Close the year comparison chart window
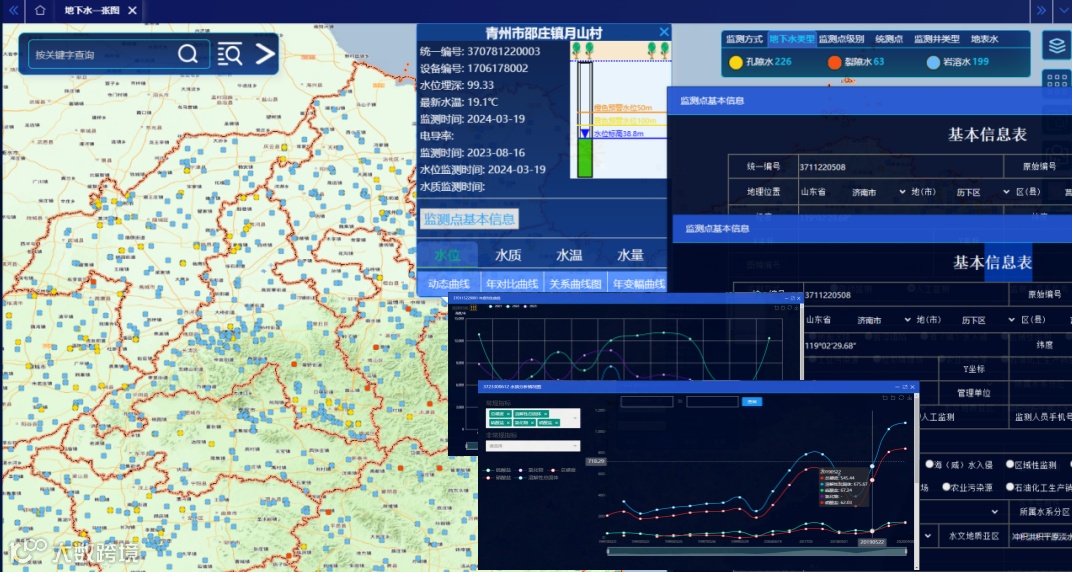The image size is (1072, 572). pyautogui.click(x=799, y=299)
